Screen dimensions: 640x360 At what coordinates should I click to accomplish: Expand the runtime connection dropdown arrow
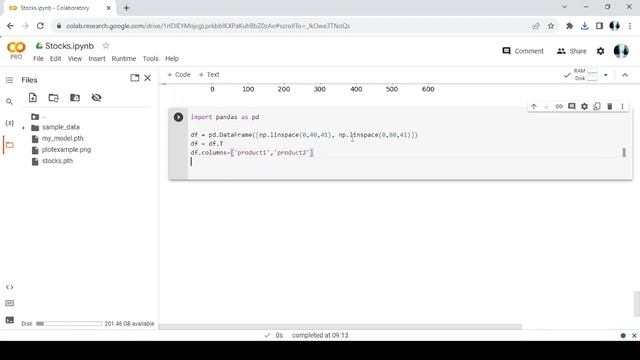click(x=606, y=75)
